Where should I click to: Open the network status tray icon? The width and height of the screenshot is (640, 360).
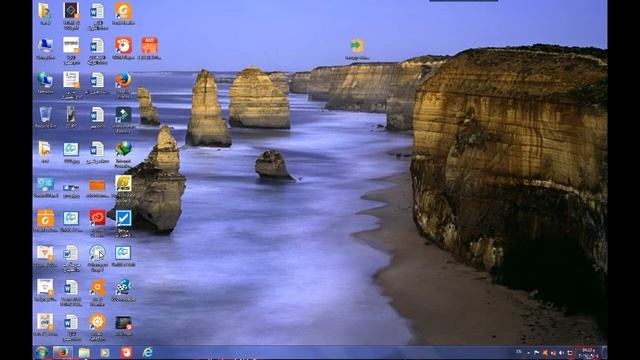coord(553,353)
